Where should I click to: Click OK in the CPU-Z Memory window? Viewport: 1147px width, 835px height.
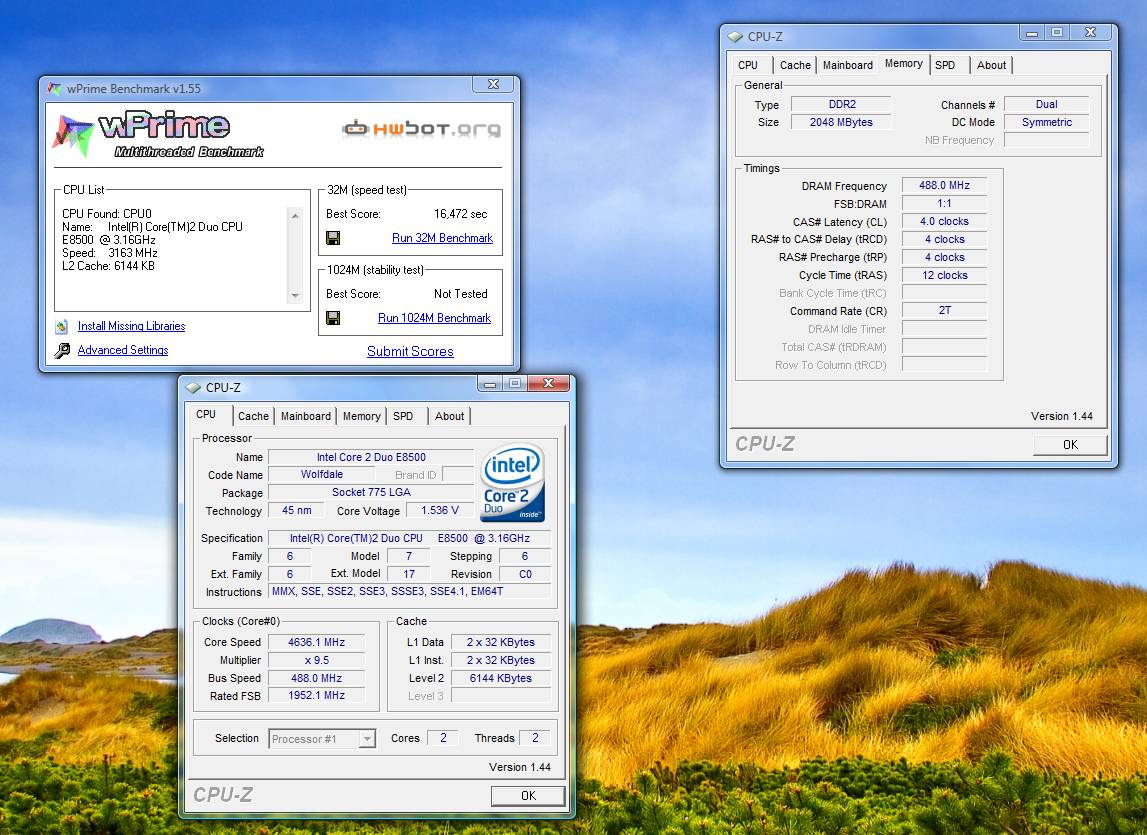pos(1069,444)
